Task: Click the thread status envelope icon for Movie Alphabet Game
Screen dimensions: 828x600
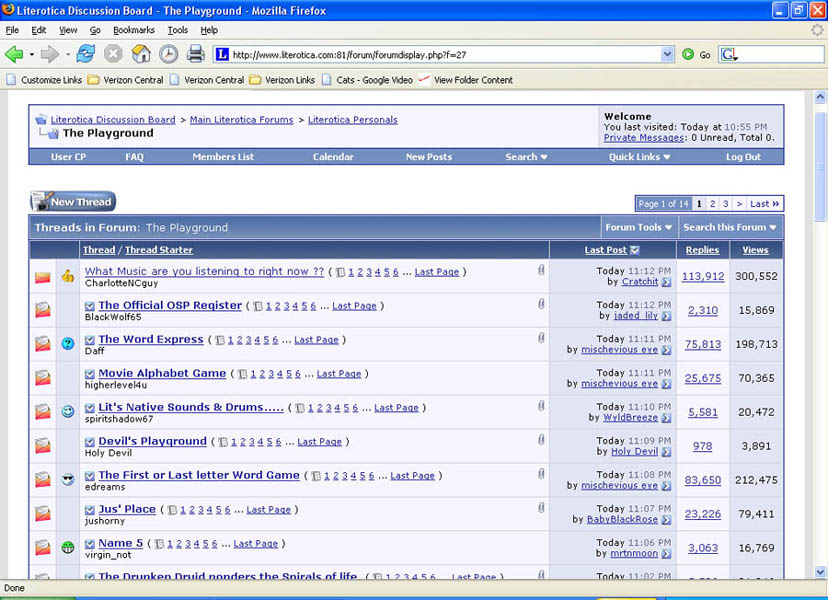Action: 43,378
